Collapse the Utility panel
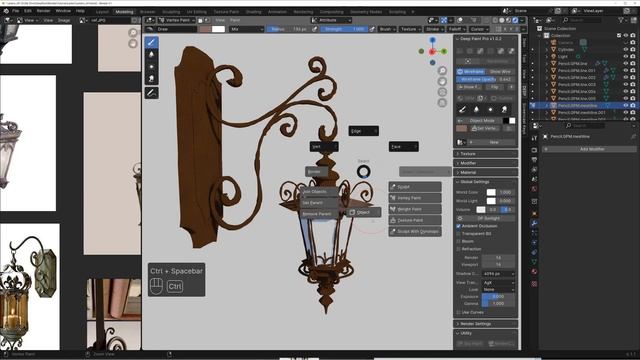 point(486,333)
